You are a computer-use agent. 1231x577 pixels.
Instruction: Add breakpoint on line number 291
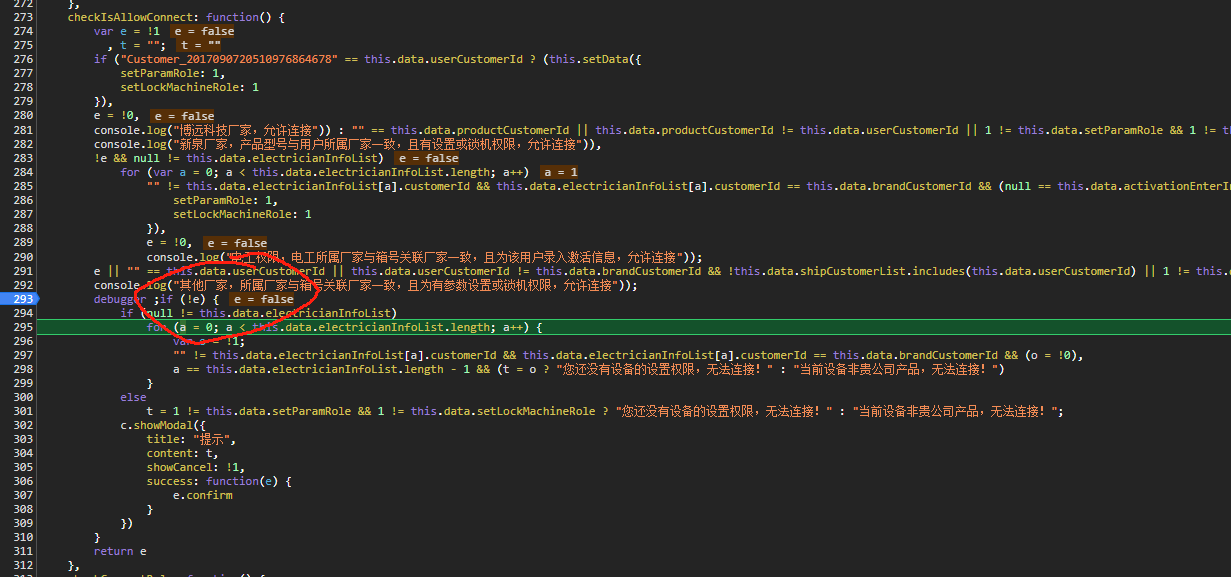(x=22, y=271)
